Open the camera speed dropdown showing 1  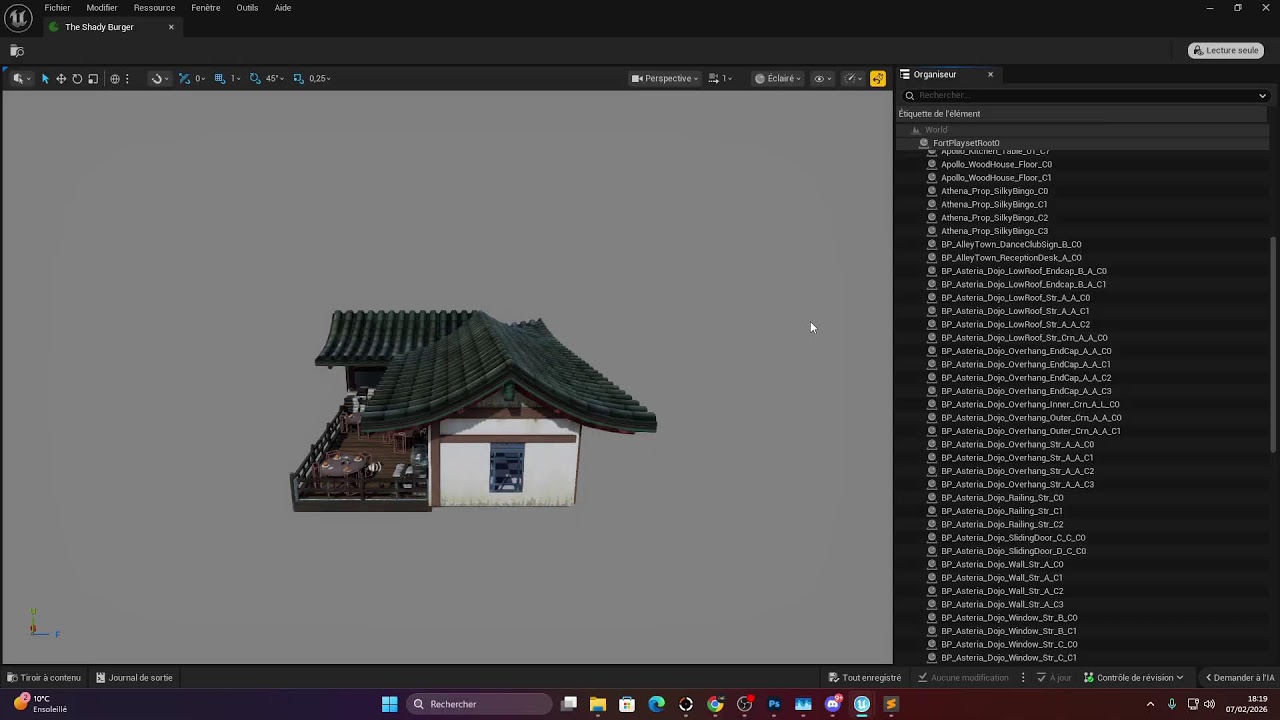point(720,78)
